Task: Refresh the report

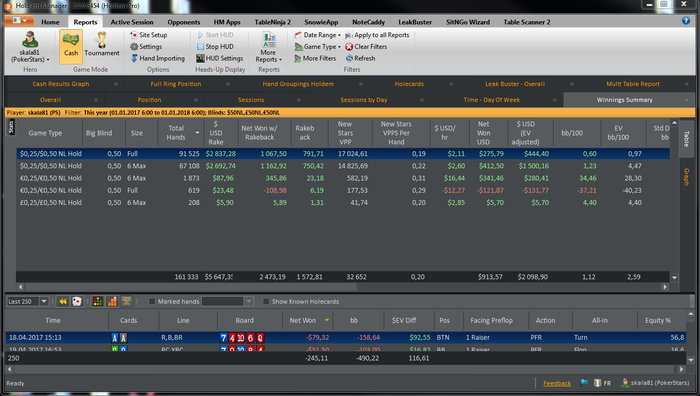Action: (360, 58)
